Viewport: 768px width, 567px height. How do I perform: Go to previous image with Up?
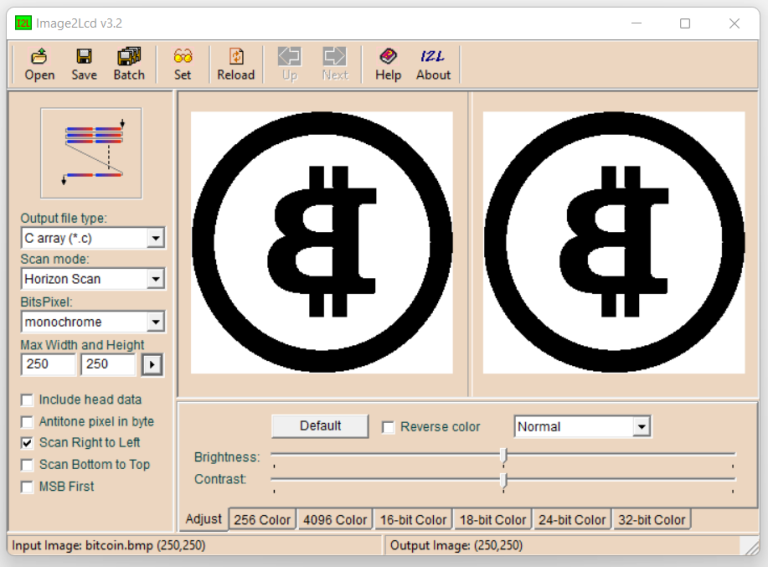tap(289, 64)
